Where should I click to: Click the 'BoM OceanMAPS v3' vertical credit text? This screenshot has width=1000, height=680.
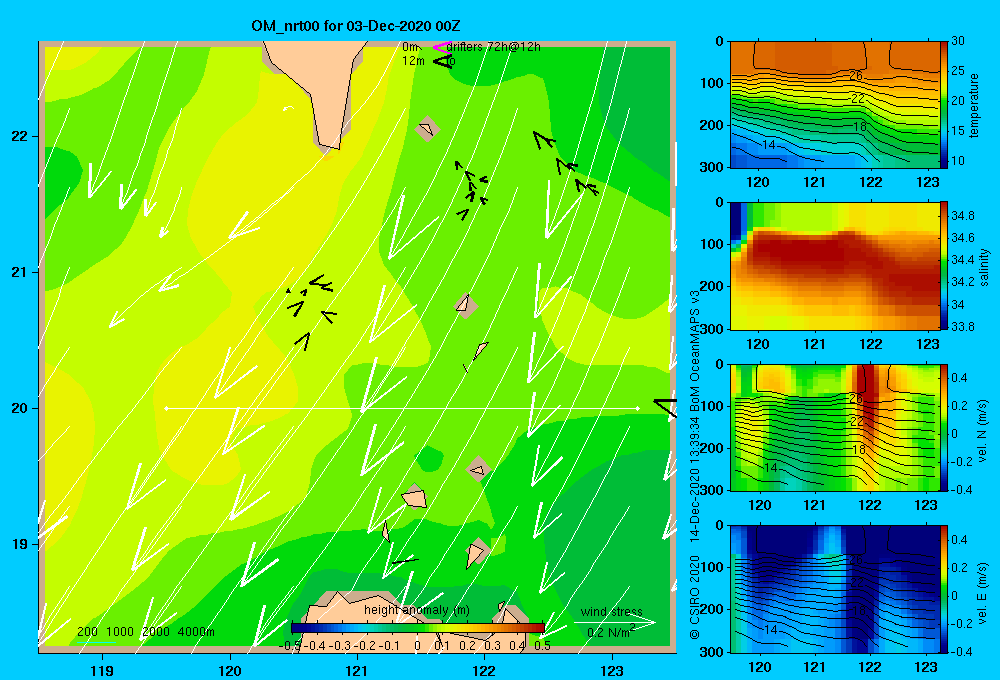695,350
